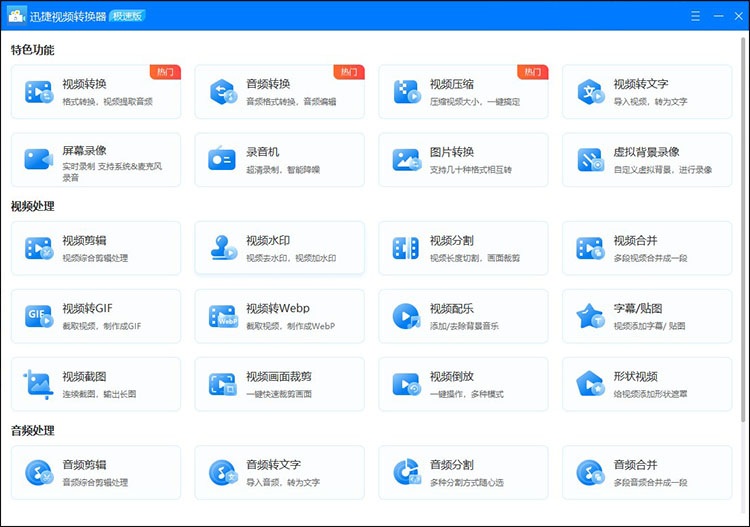Viewport: 750px width, 527px height.
Task: Click the text 格式转换, 视频提取音频
Action: 108,101
